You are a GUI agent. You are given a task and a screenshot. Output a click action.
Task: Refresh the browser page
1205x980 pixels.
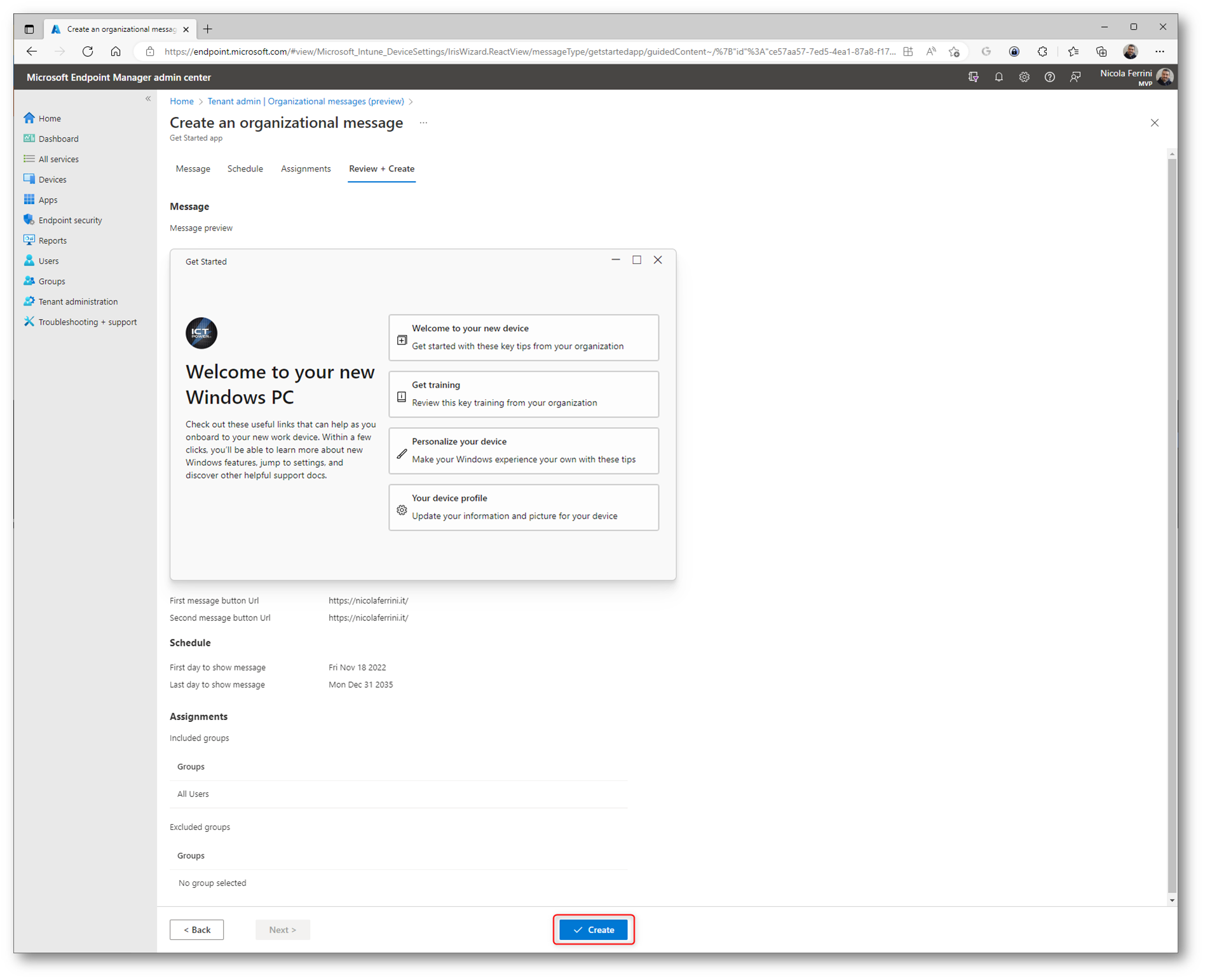coord(88,51)
